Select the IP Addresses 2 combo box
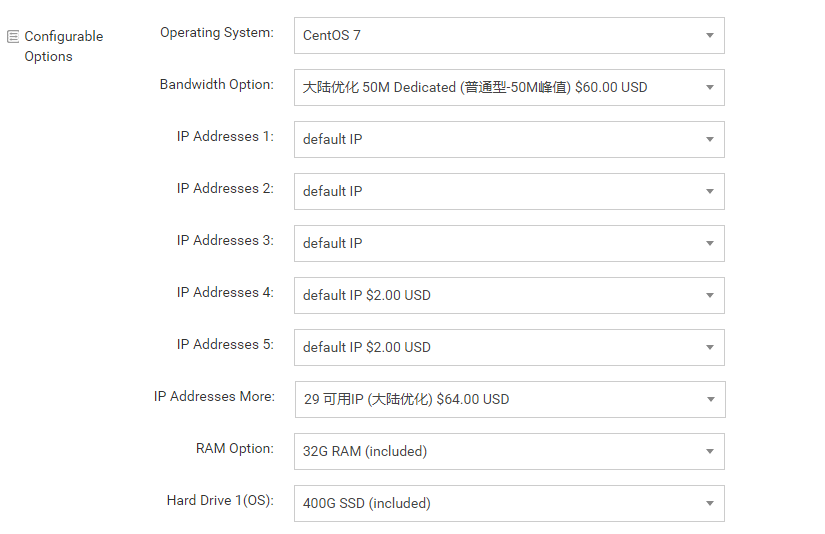 [x=508, y=191]
